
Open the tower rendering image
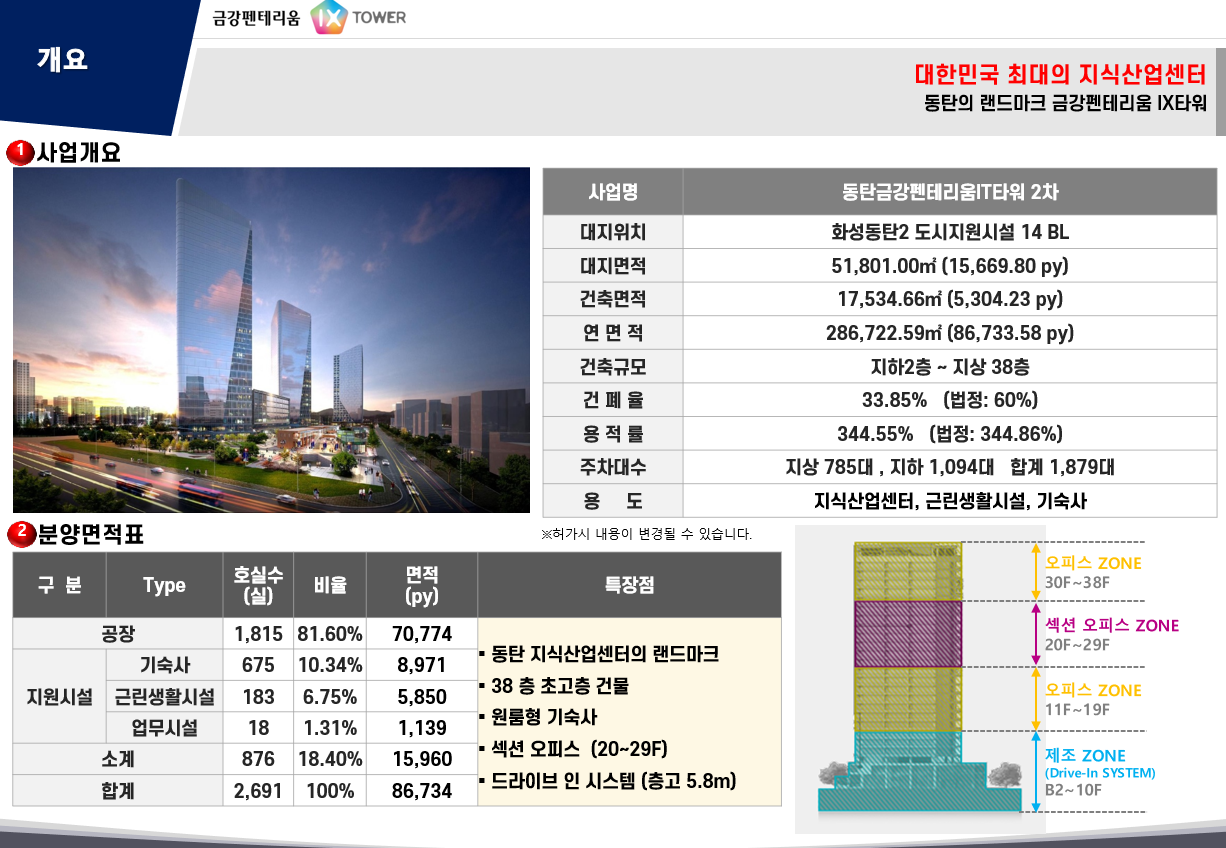click(x=271, y=340)
